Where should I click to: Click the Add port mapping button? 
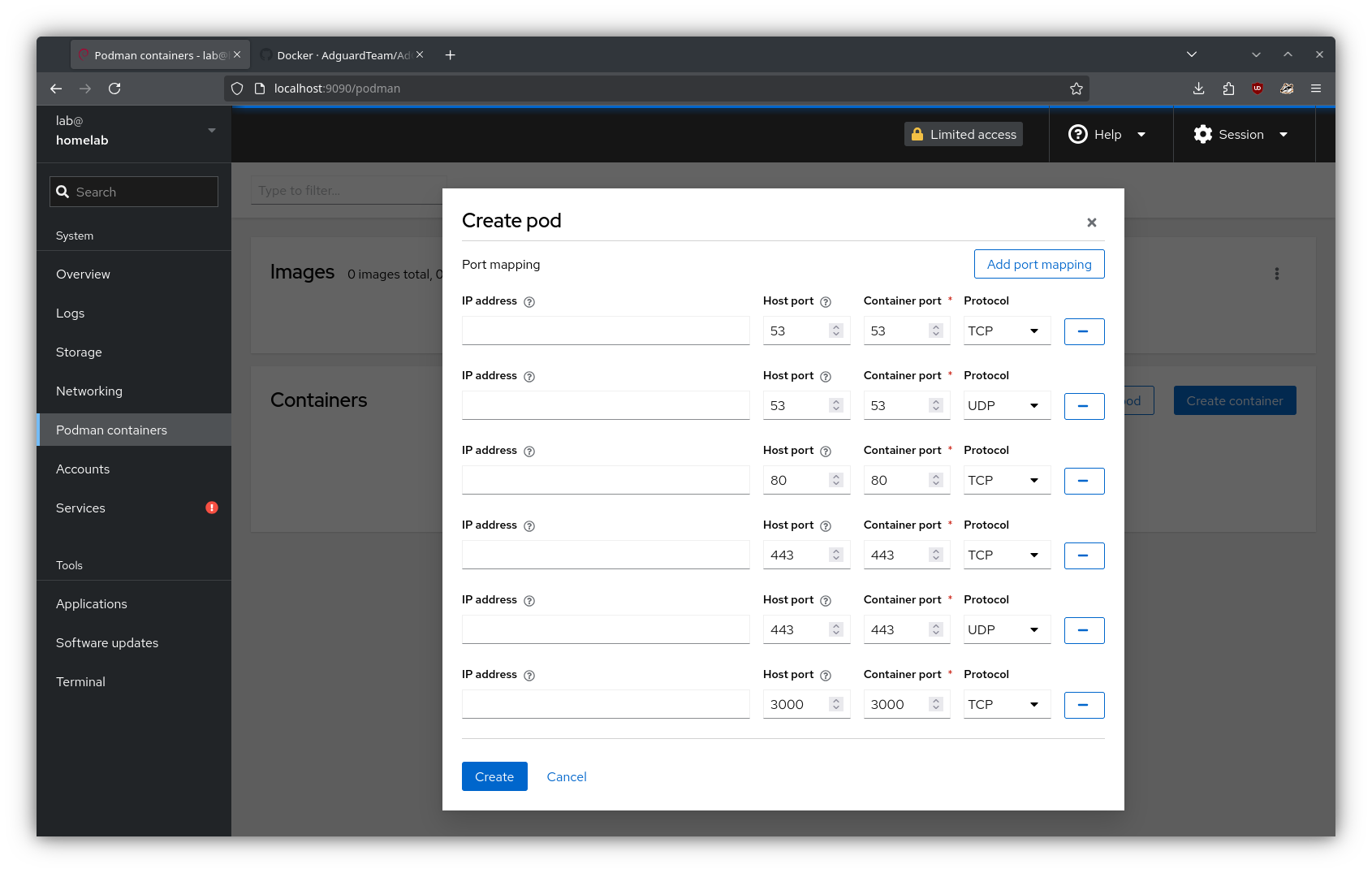click(1038, 265)
